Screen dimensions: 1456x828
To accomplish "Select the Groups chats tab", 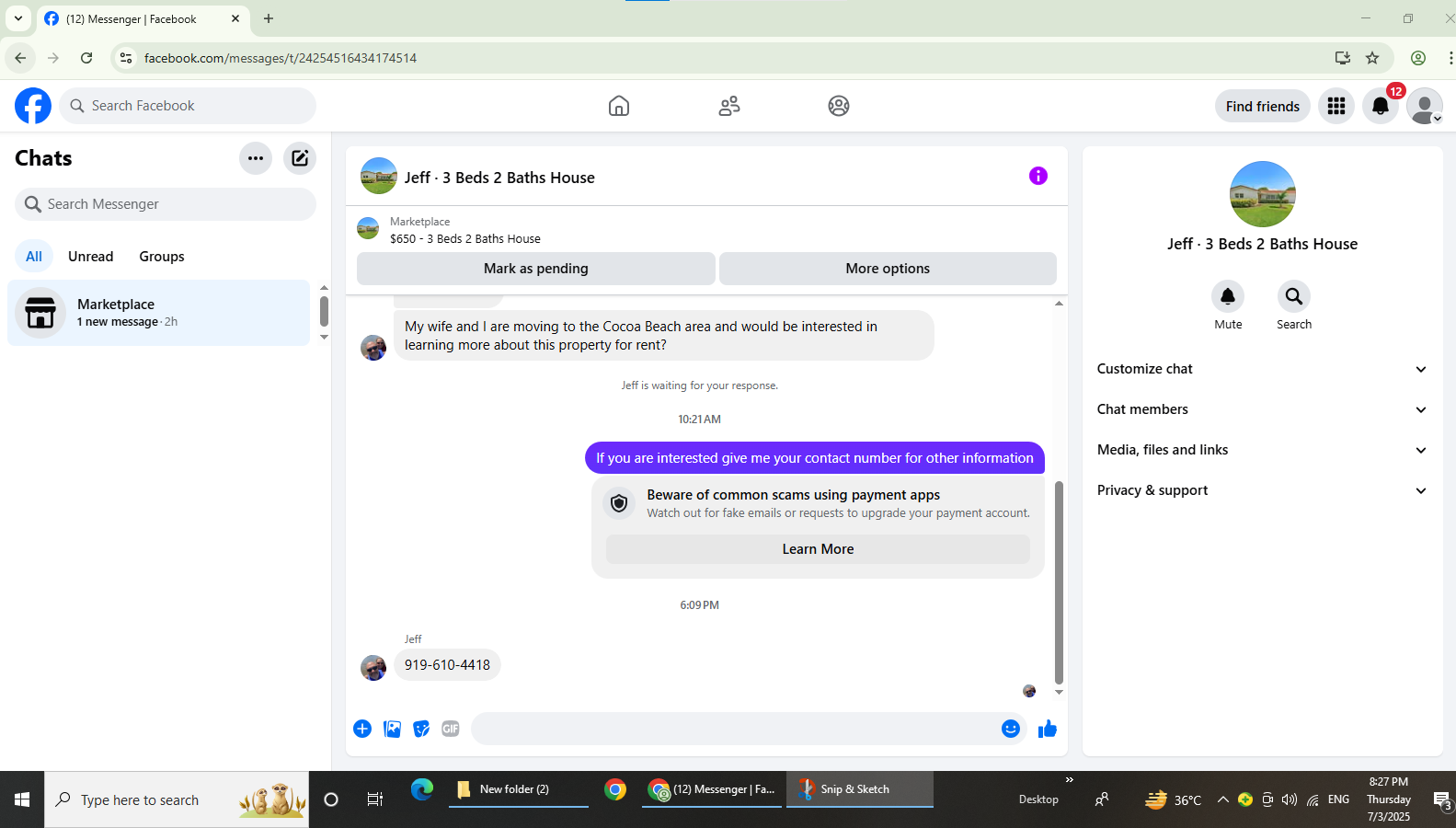I will coord(162,257).
